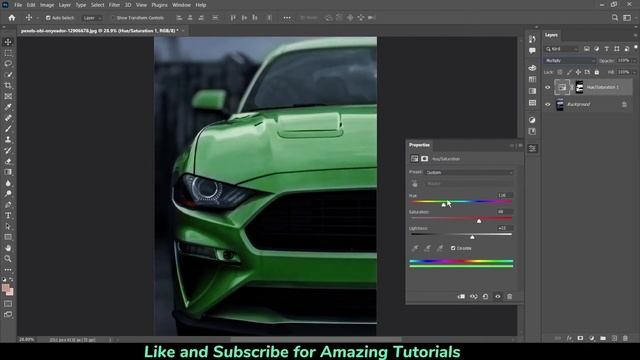This screenshot has width=640, height=360.
Task: Toggle the Auto-Select checkbox
Action: point(48,18)
